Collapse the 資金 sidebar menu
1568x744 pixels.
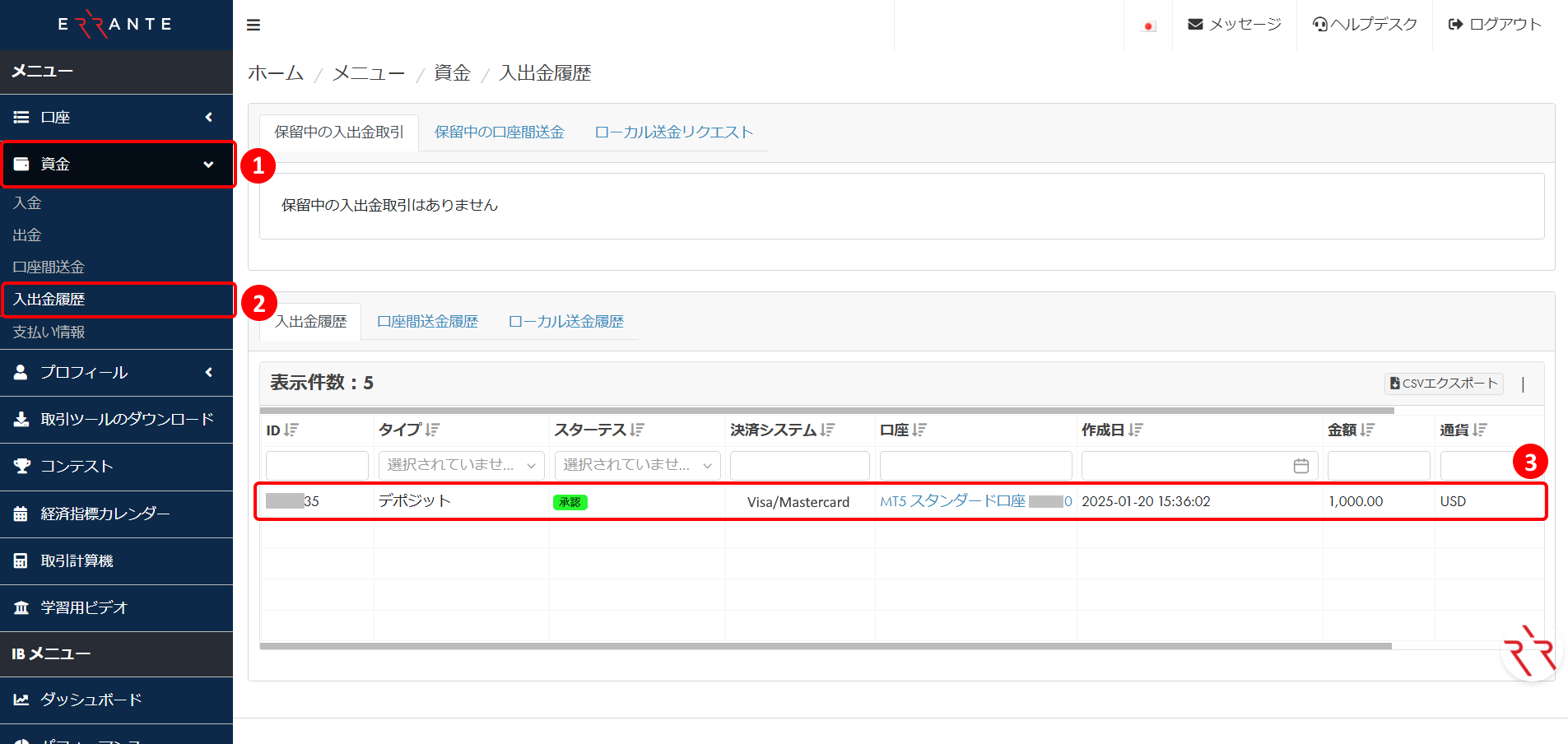click(x=117, y=165)
